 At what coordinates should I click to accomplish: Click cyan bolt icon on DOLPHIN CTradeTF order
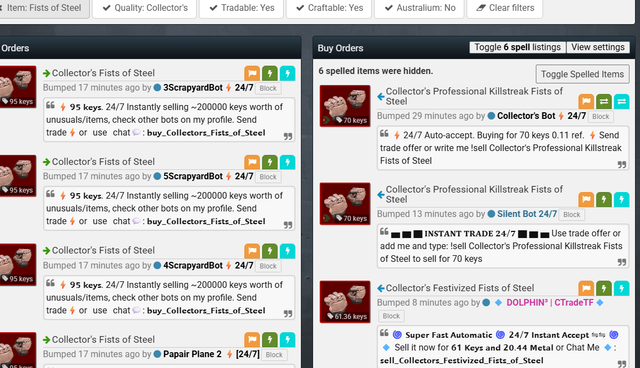[x=621, y=288]
